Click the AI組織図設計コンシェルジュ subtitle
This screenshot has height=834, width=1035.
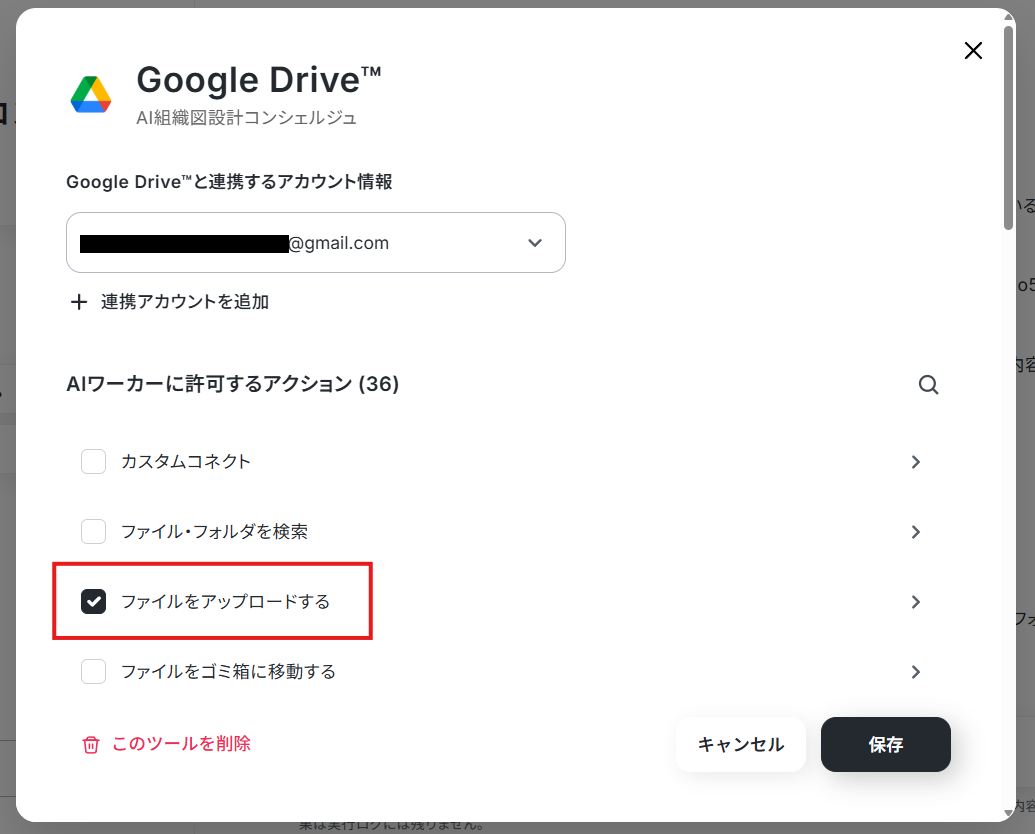pyautogui.click(x=246, y=118)
